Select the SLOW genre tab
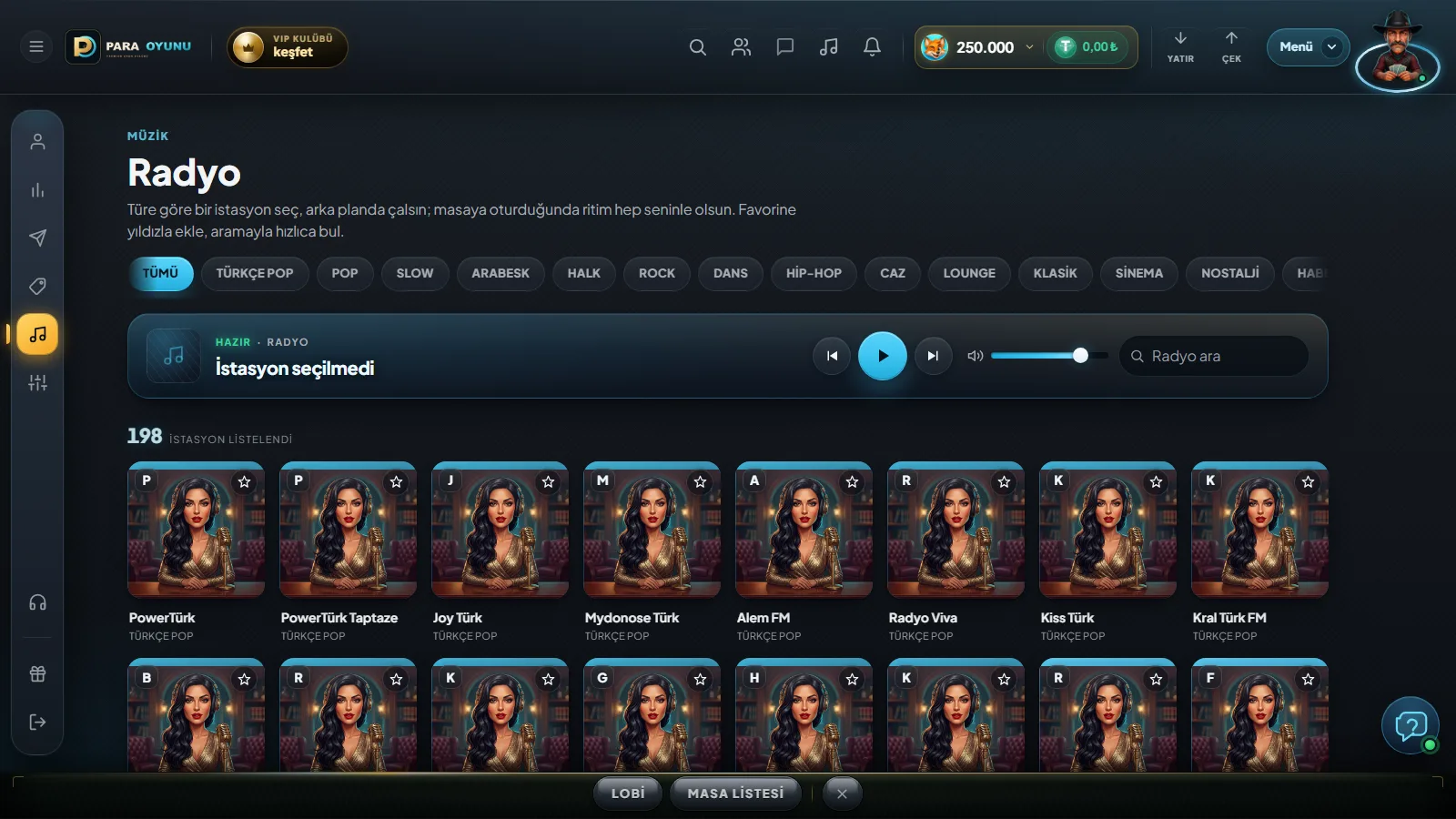Viewport: 1456px width, 819px height. point(415,273)
